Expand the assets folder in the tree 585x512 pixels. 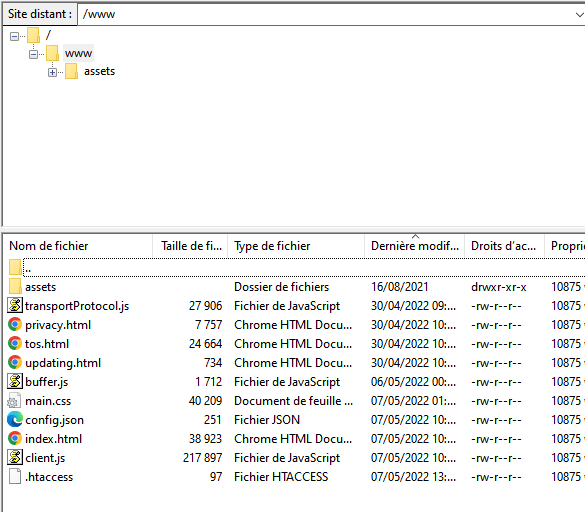click(52, 72)
